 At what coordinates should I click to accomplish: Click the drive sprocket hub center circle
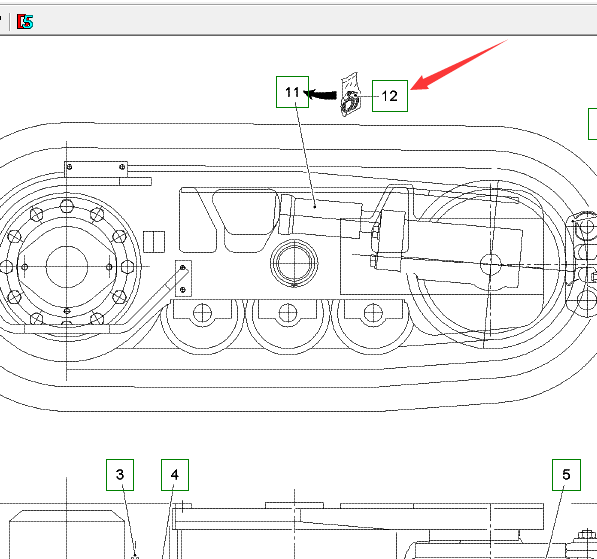(x=67, y=267)
